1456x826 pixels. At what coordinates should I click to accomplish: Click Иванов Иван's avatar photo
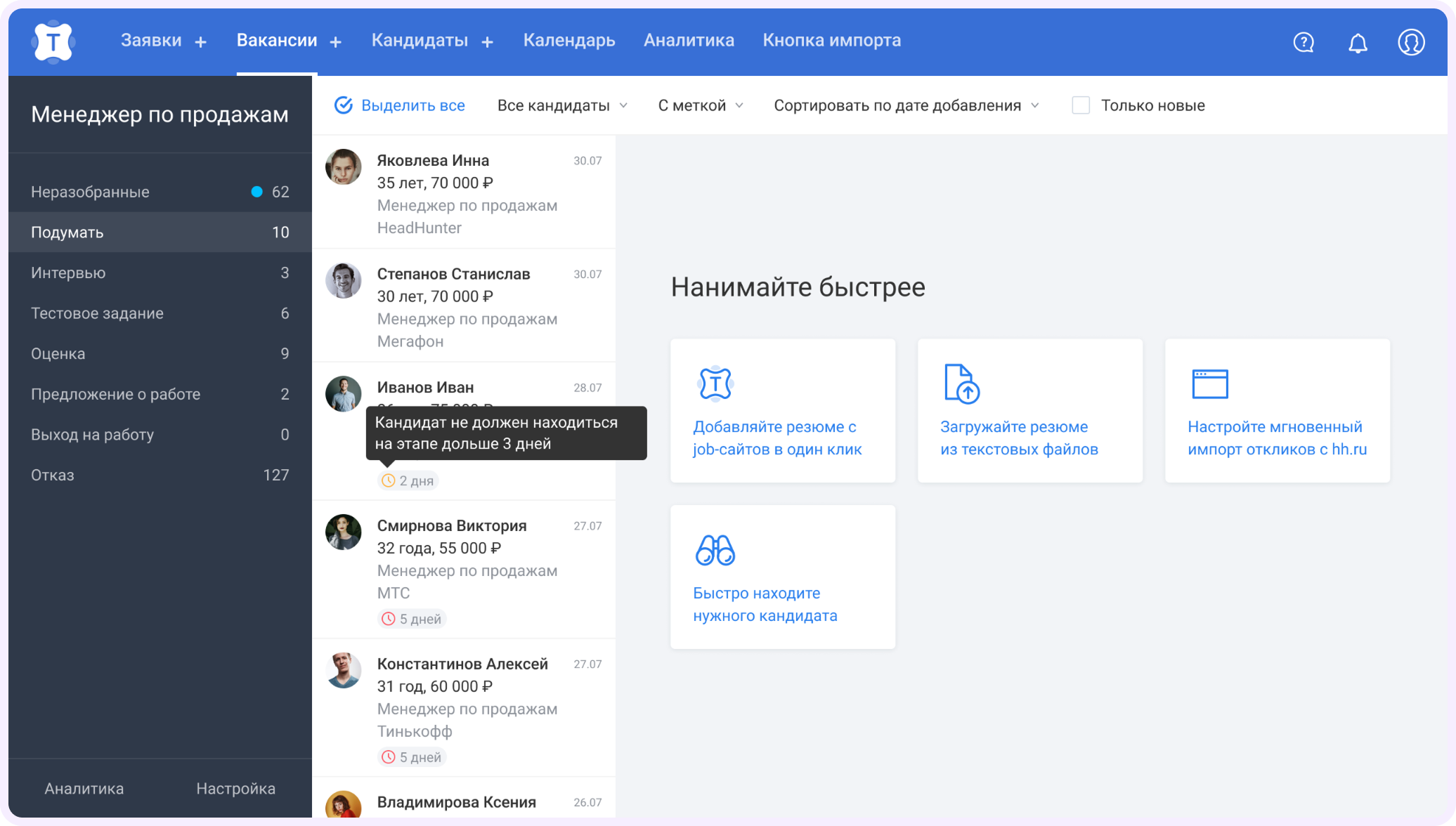coord(344,393)
